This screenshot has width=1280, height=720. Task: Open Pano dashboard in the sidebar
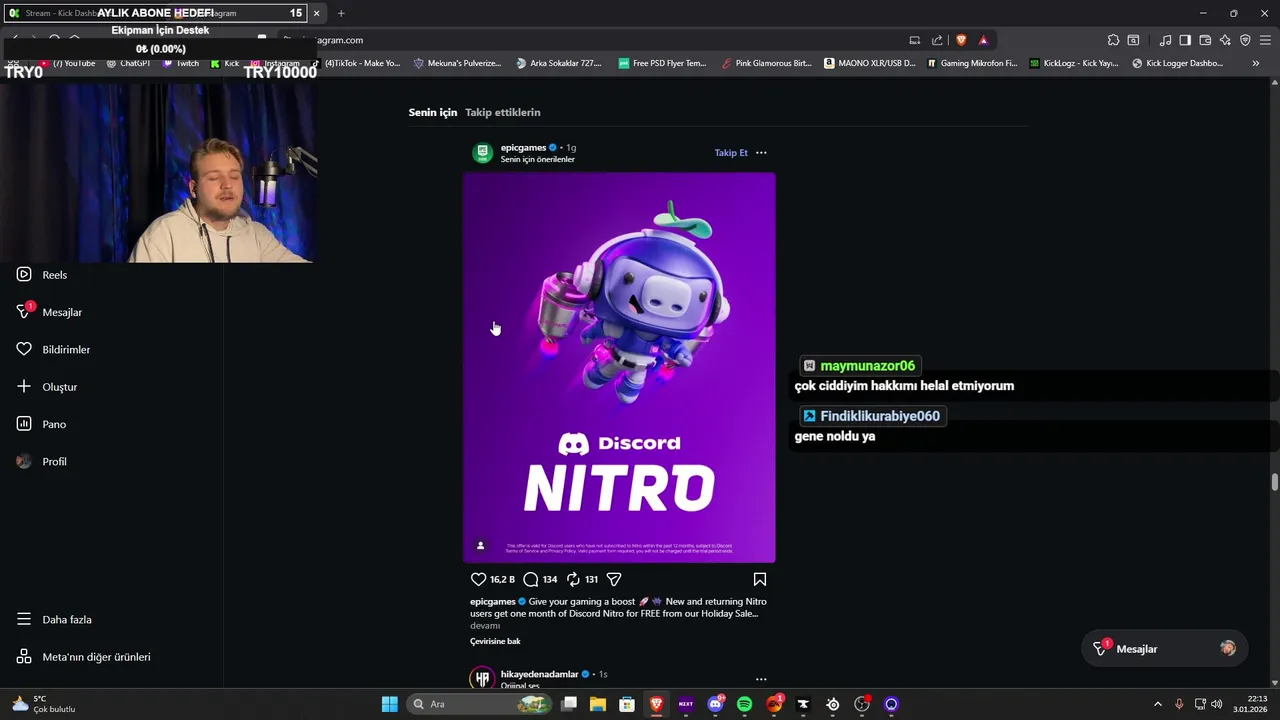[41, 424]
